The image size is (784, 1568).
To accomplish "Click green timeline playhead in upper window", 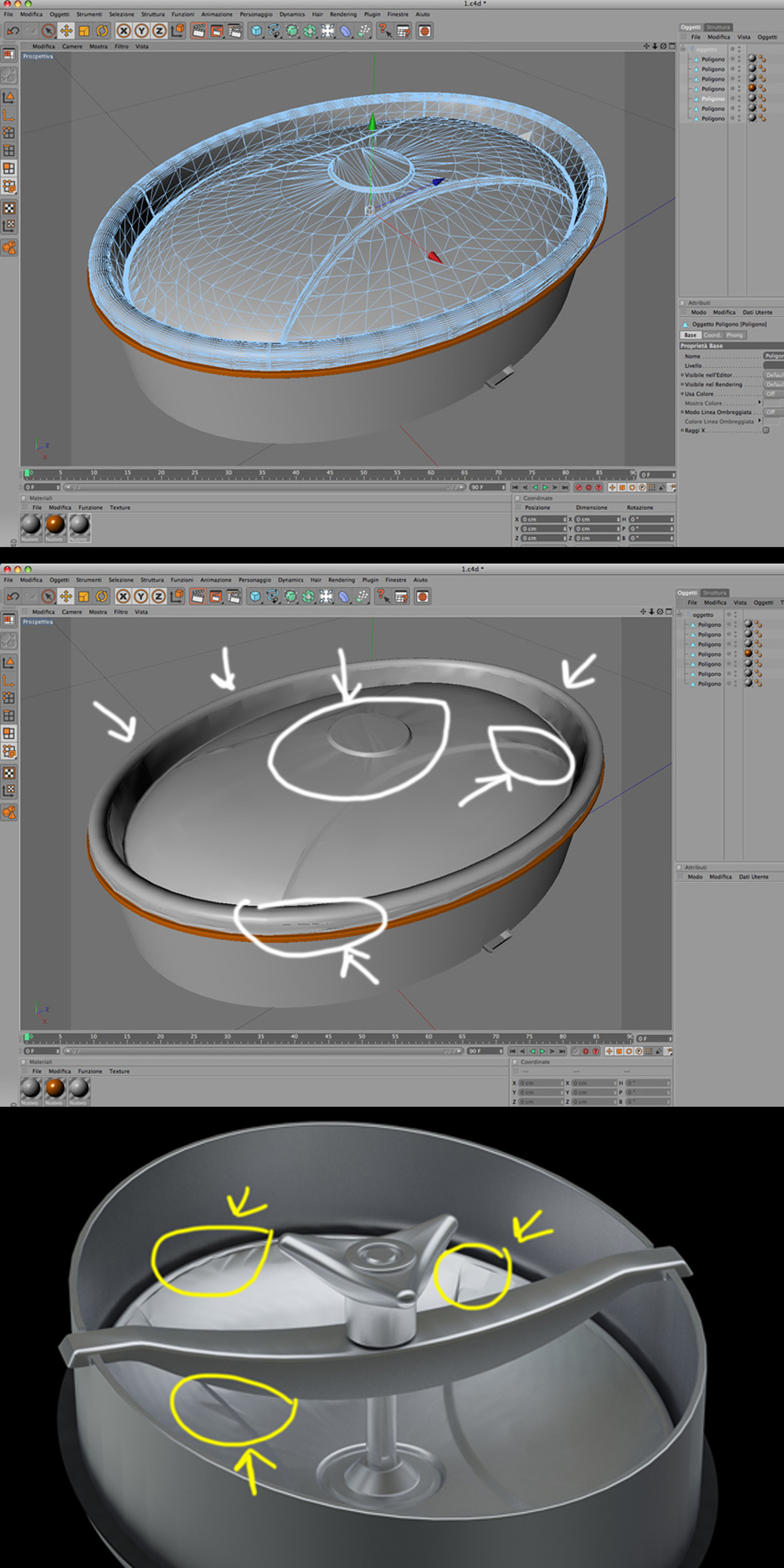I will point(27,474).
